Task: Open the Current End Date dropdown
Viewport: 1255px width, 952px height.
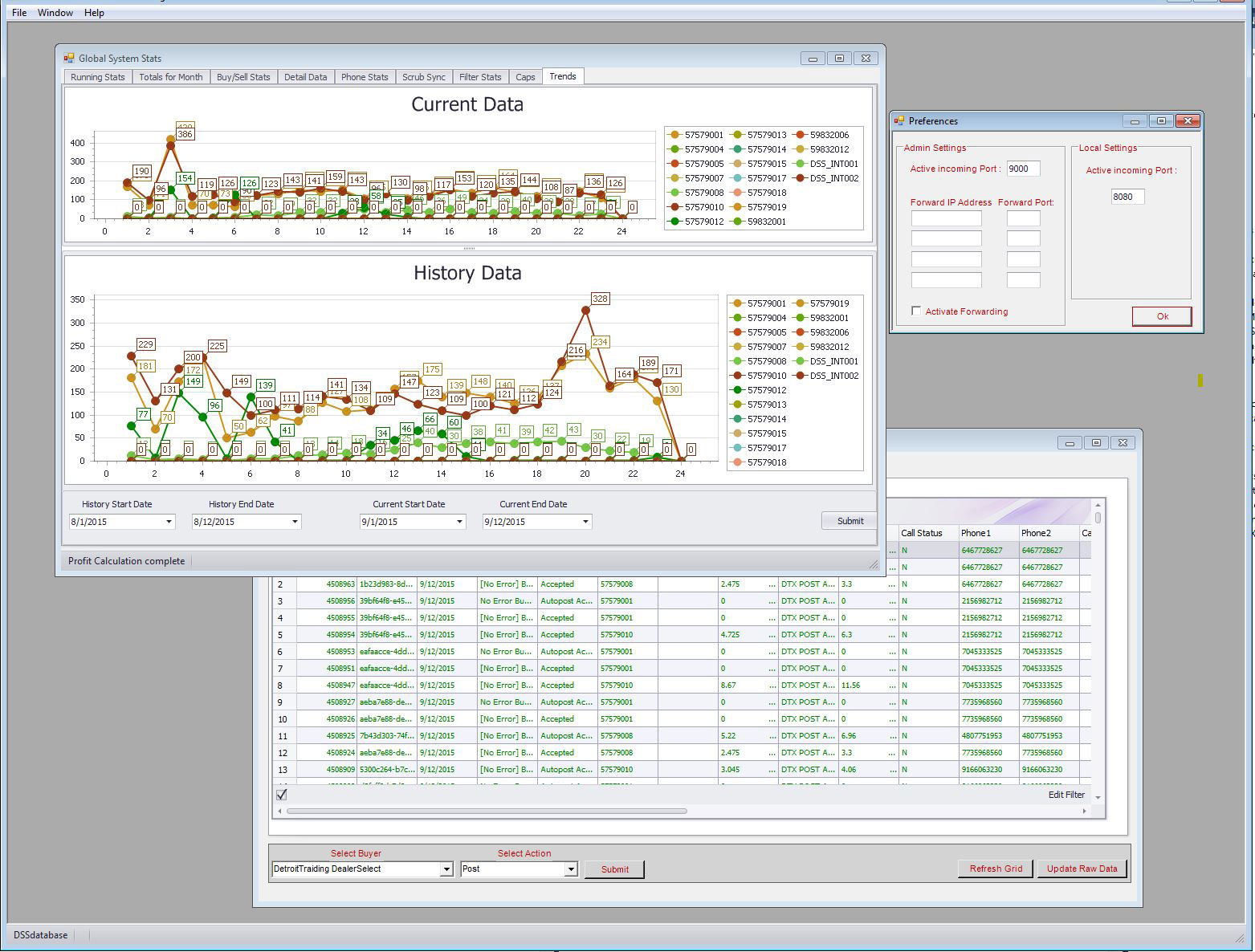Action: [x=585, y=522]
